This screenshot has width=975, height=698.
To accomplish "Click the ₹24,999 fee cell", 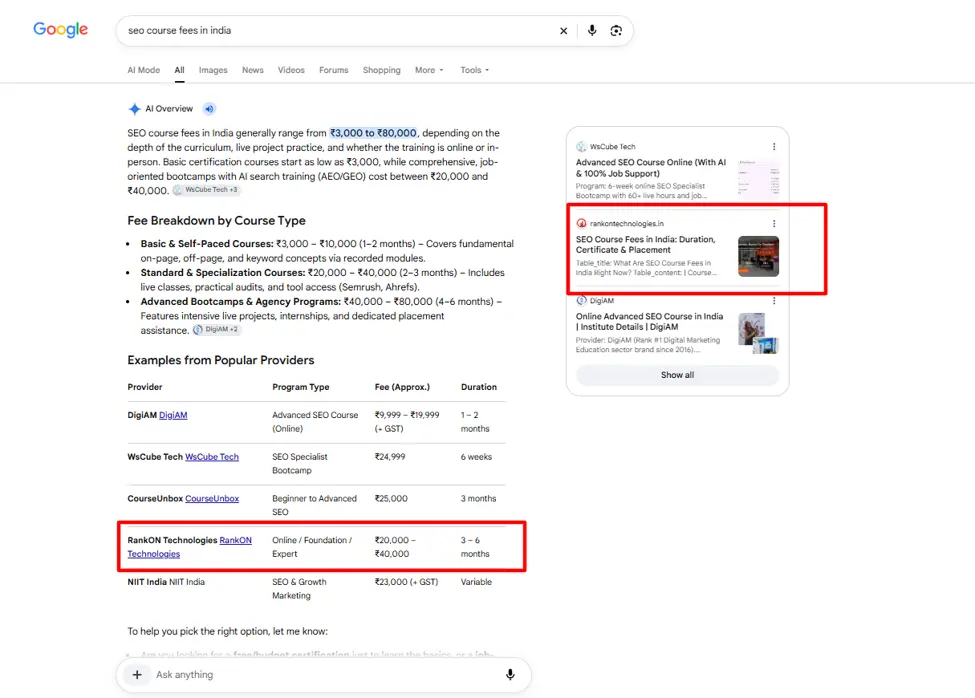I will tap(390, 457).
